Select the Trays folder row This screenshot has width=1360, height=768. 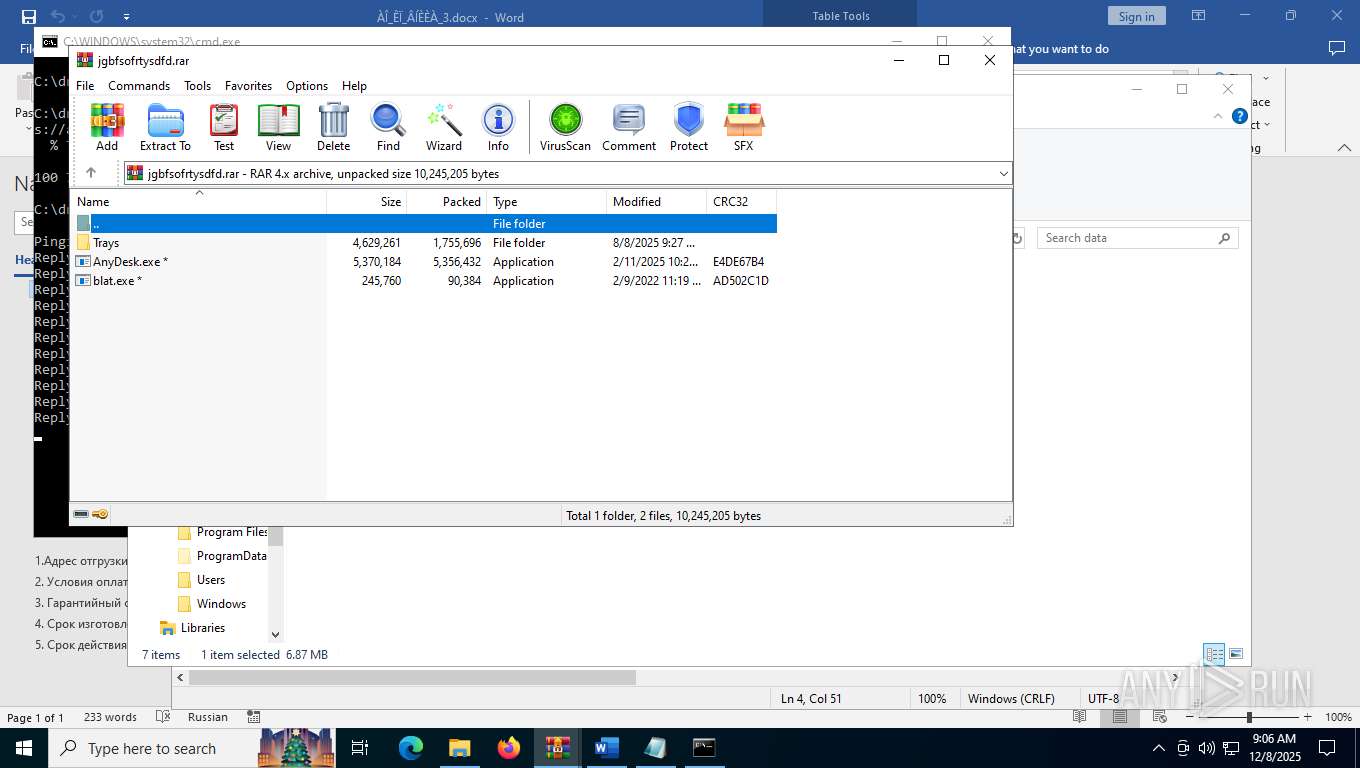(x=424, y=243)
